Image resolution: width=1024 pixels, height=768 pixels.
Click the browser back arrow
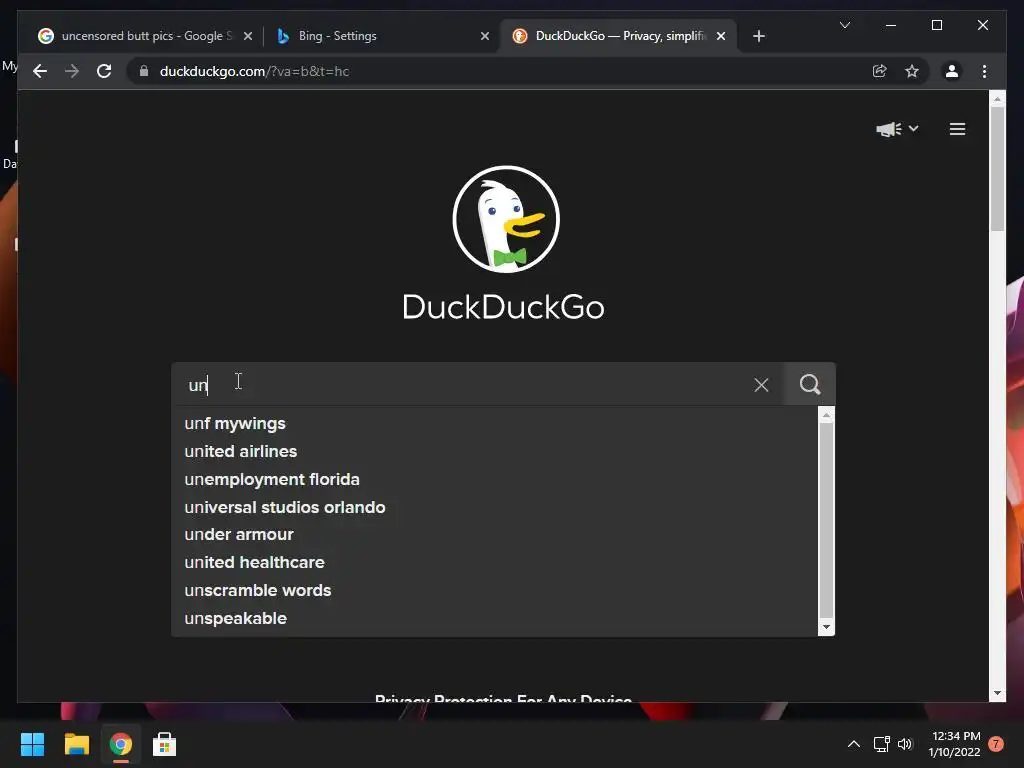[x=40, y=71]
